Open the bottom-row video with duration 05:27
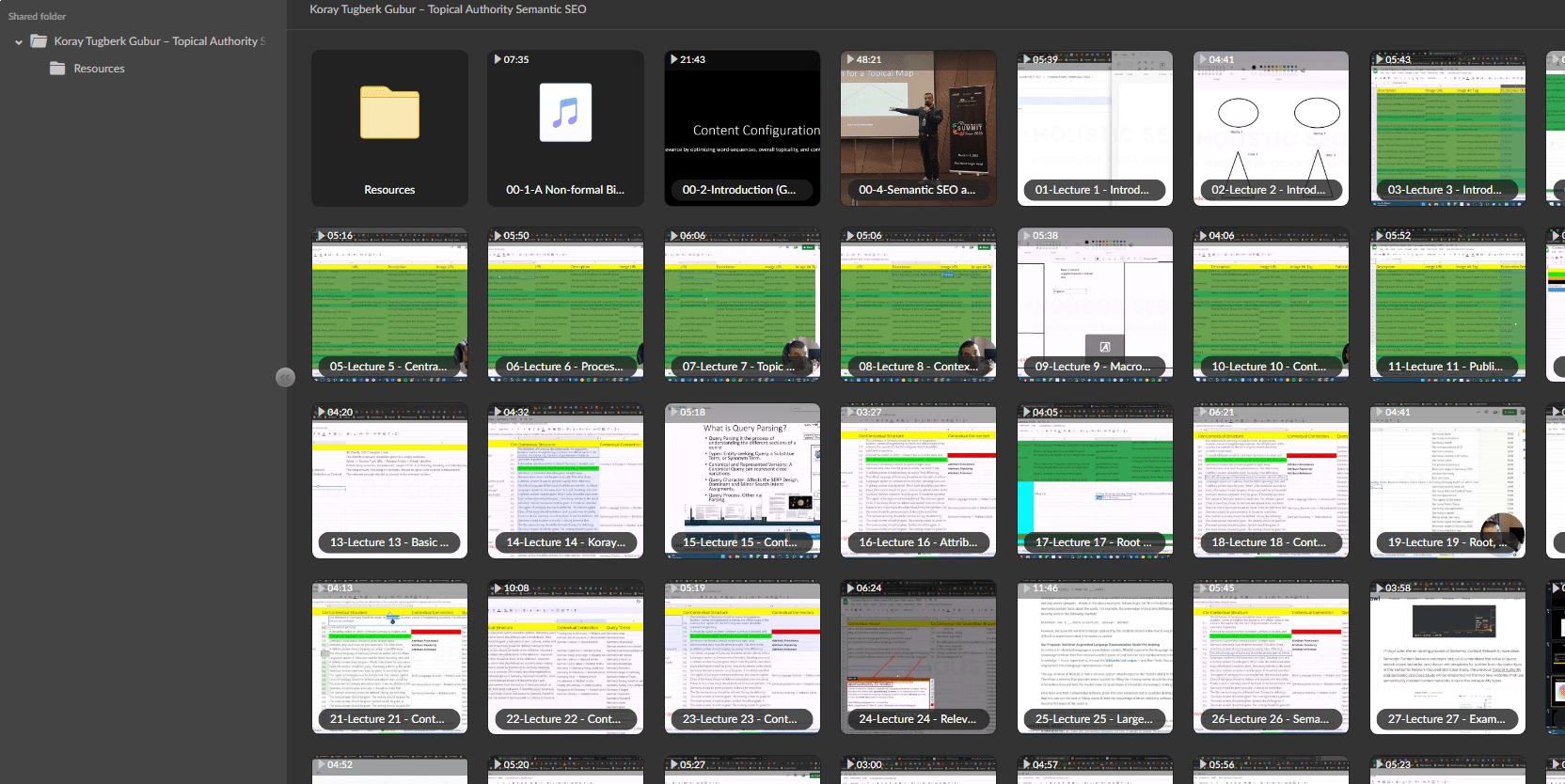 (742, 771)
